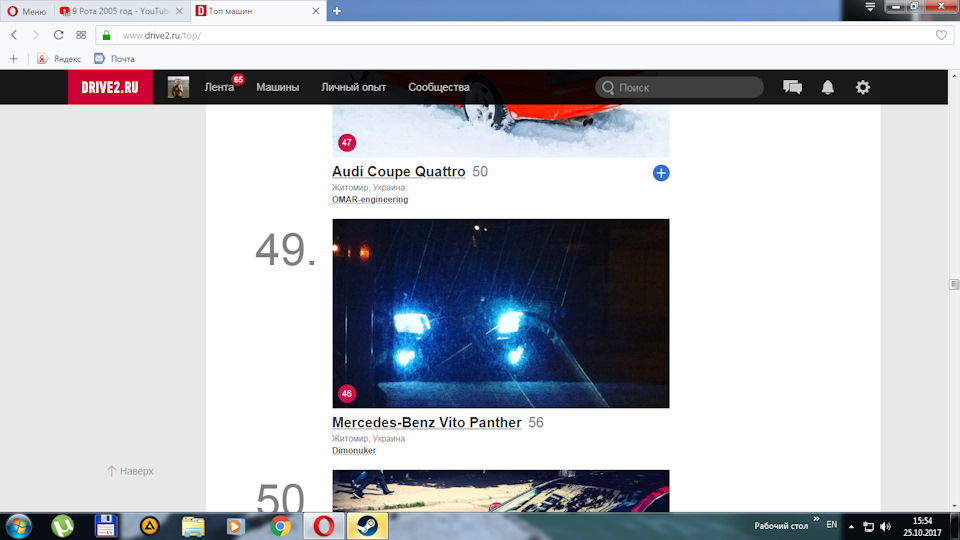Image resolution: width=960 pixels, height=540 pixels.
Task: Add a bookmark with plus icon
Action: pyautogui.click(x=13, y=59)
